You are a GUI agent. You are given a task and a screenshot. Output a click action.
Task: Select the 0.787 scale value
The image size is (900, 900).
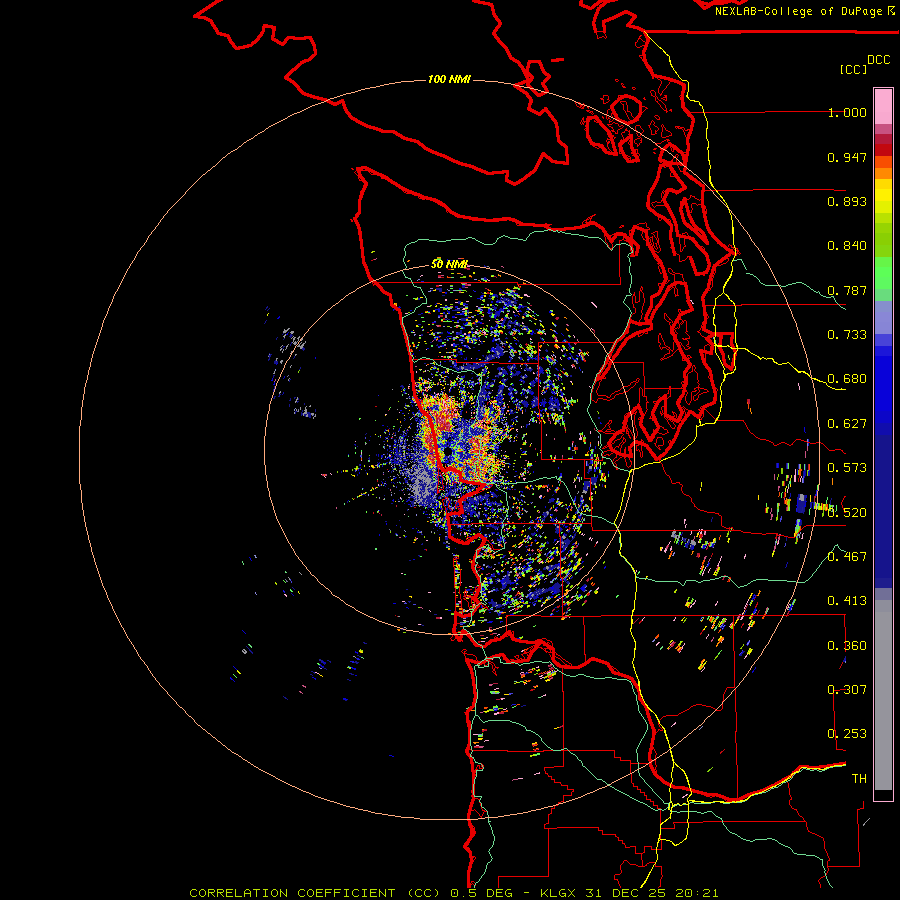[x=847, y=290]
